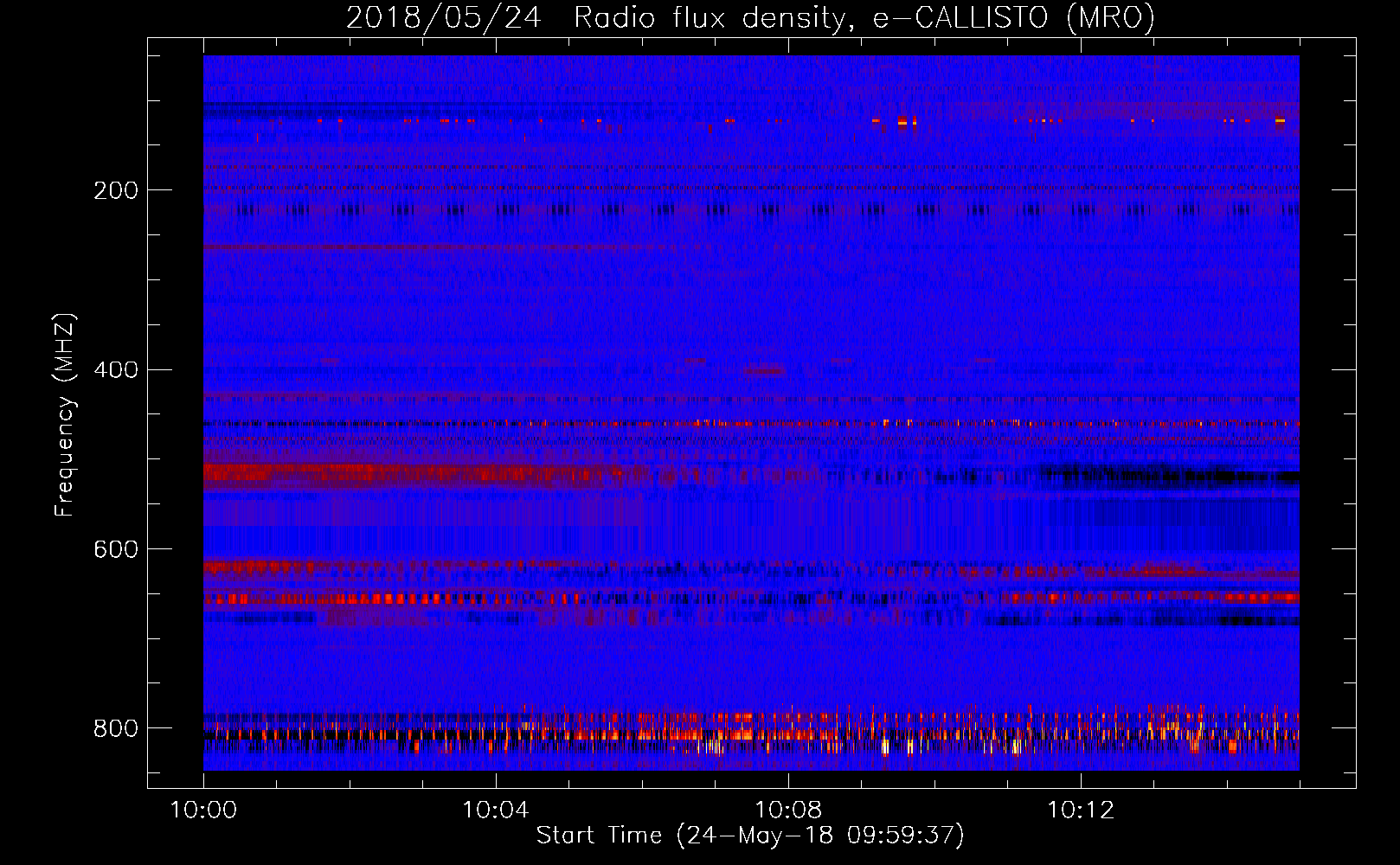Image resolution: width=1400 pixels, height=865 pixels.
Task: Click the 200 frequency tick label
Action: 116,190
